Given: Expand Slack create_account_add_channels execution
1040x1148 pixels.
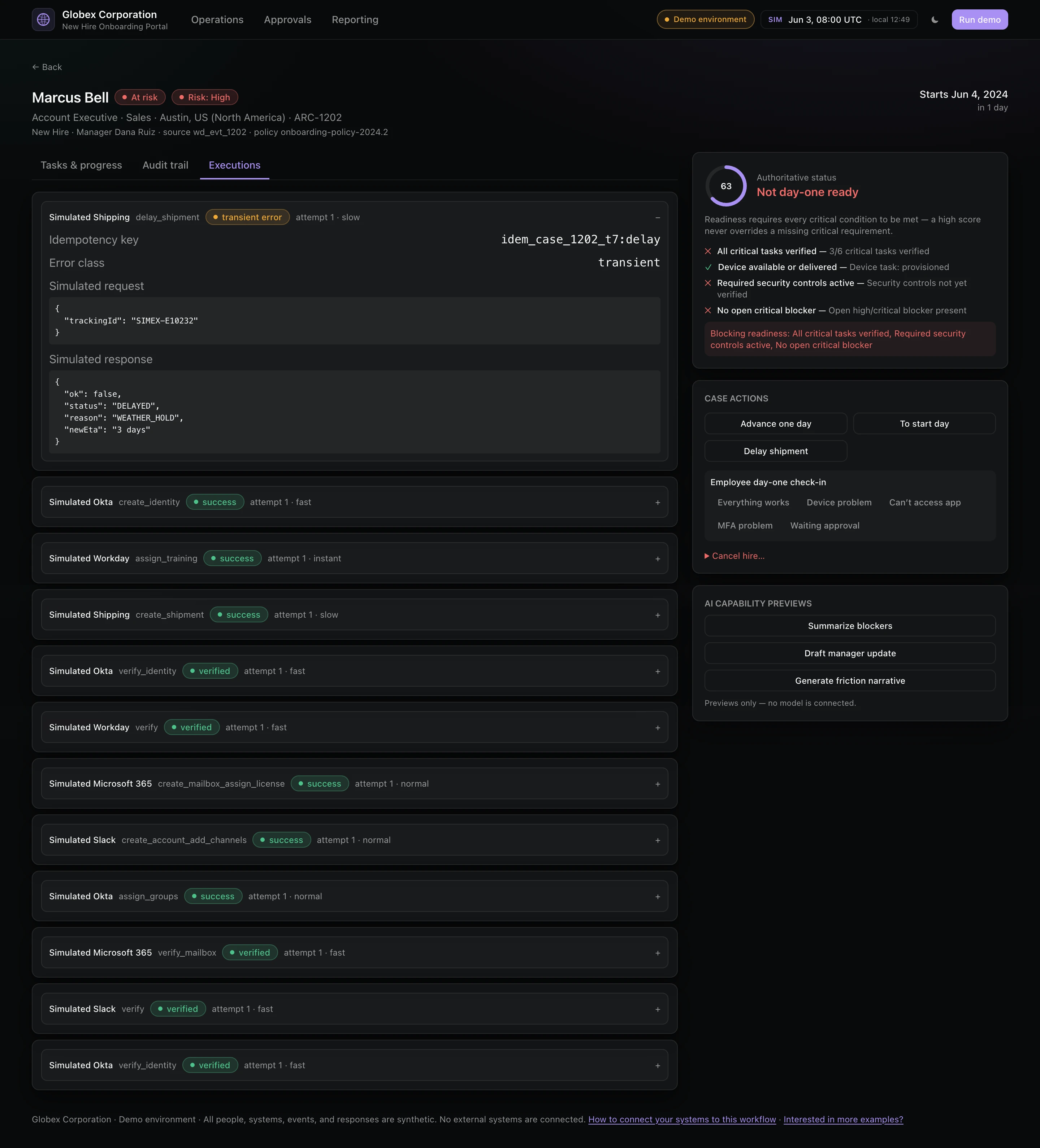Looking at the screenshot, I should [354, 840].
